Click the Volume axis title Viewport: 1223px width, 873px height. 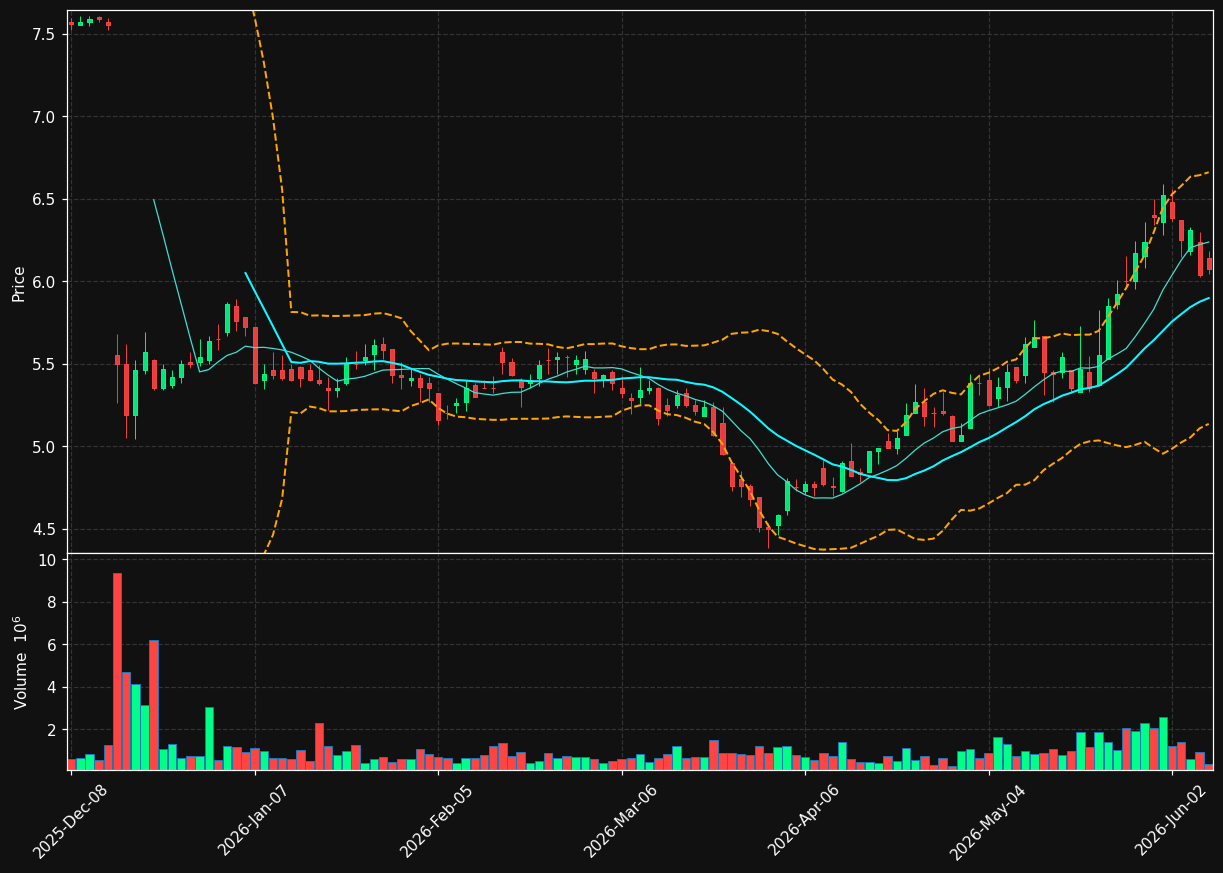coord(21,662)
